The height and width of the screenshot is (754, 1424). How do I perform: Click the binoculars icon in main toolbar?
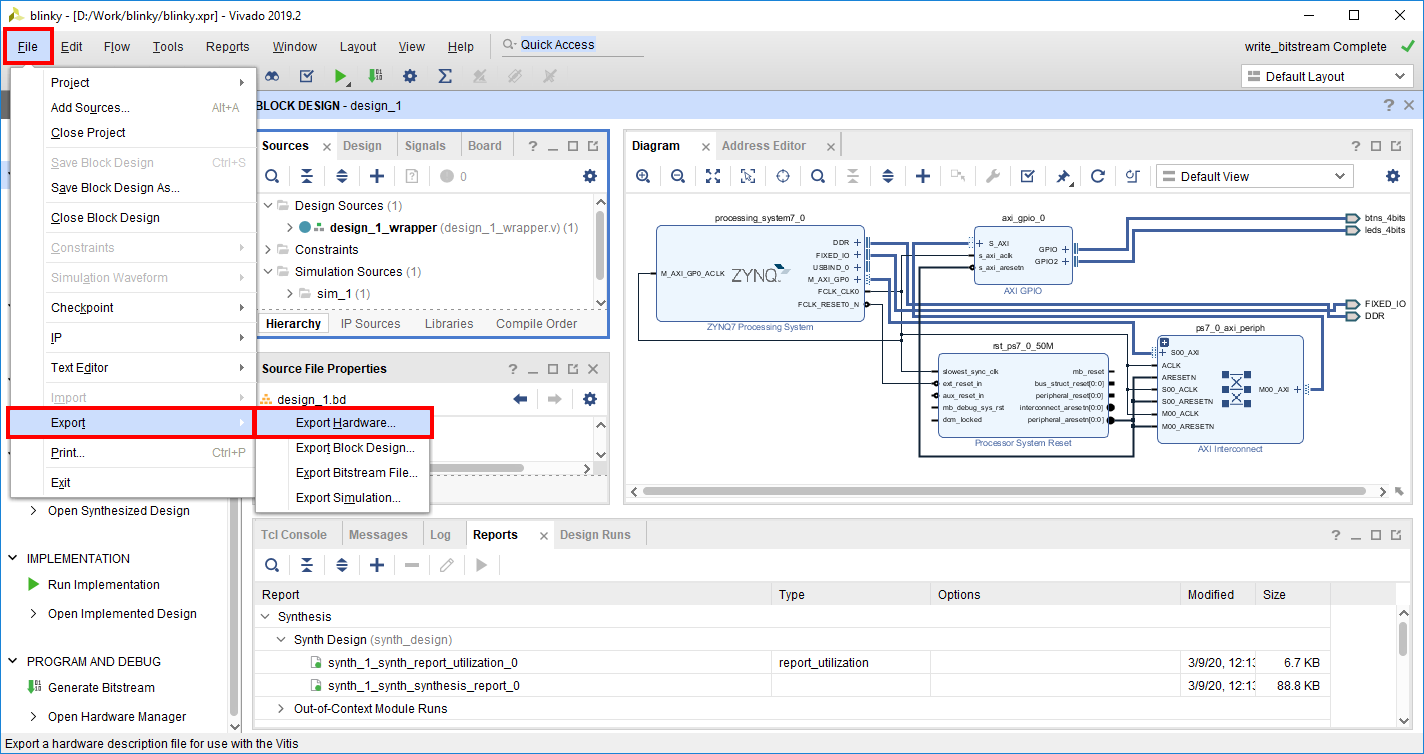[x=272, y=76]
